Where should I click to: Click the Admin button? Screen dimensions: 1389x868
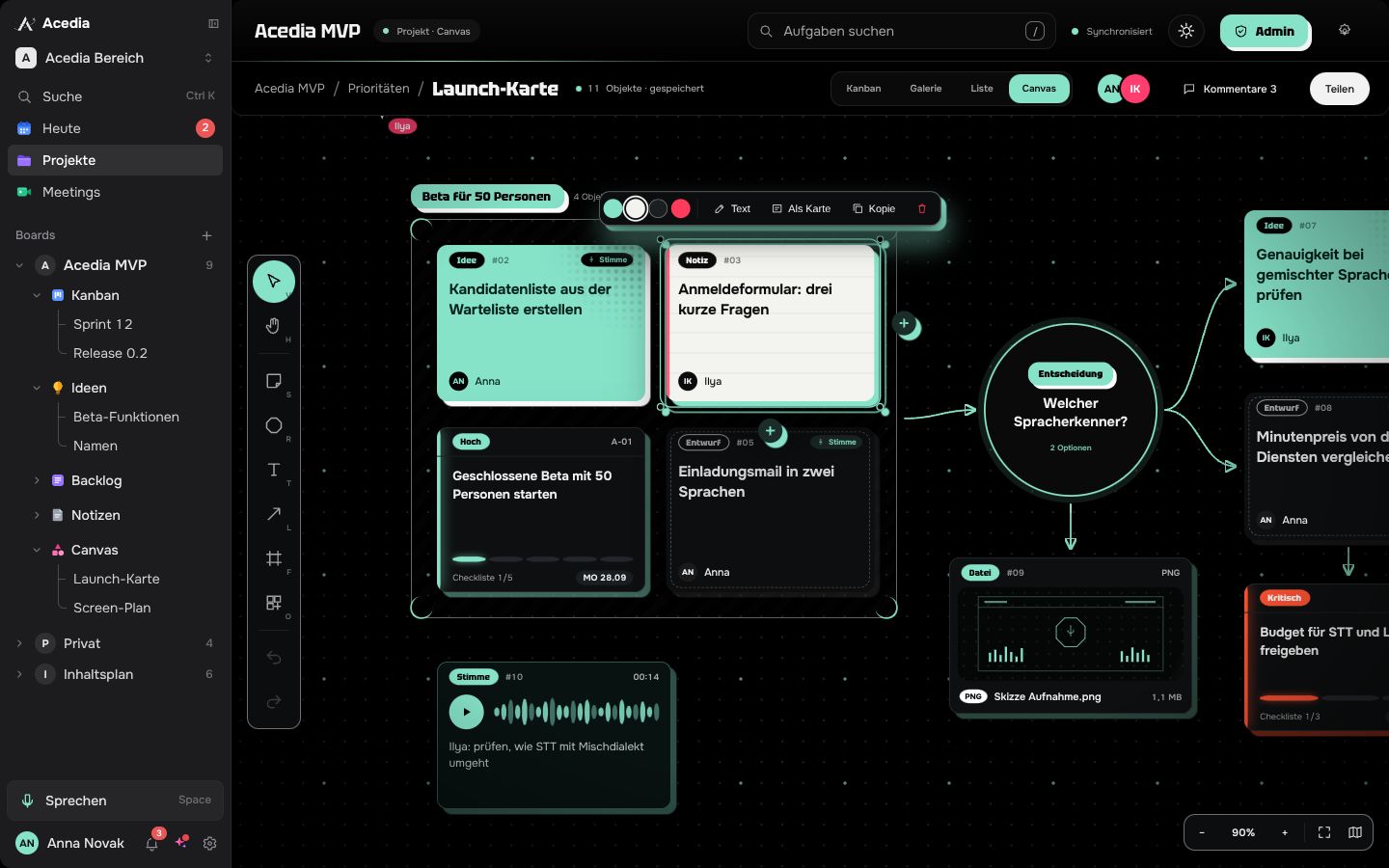[x=1265, y=31]
